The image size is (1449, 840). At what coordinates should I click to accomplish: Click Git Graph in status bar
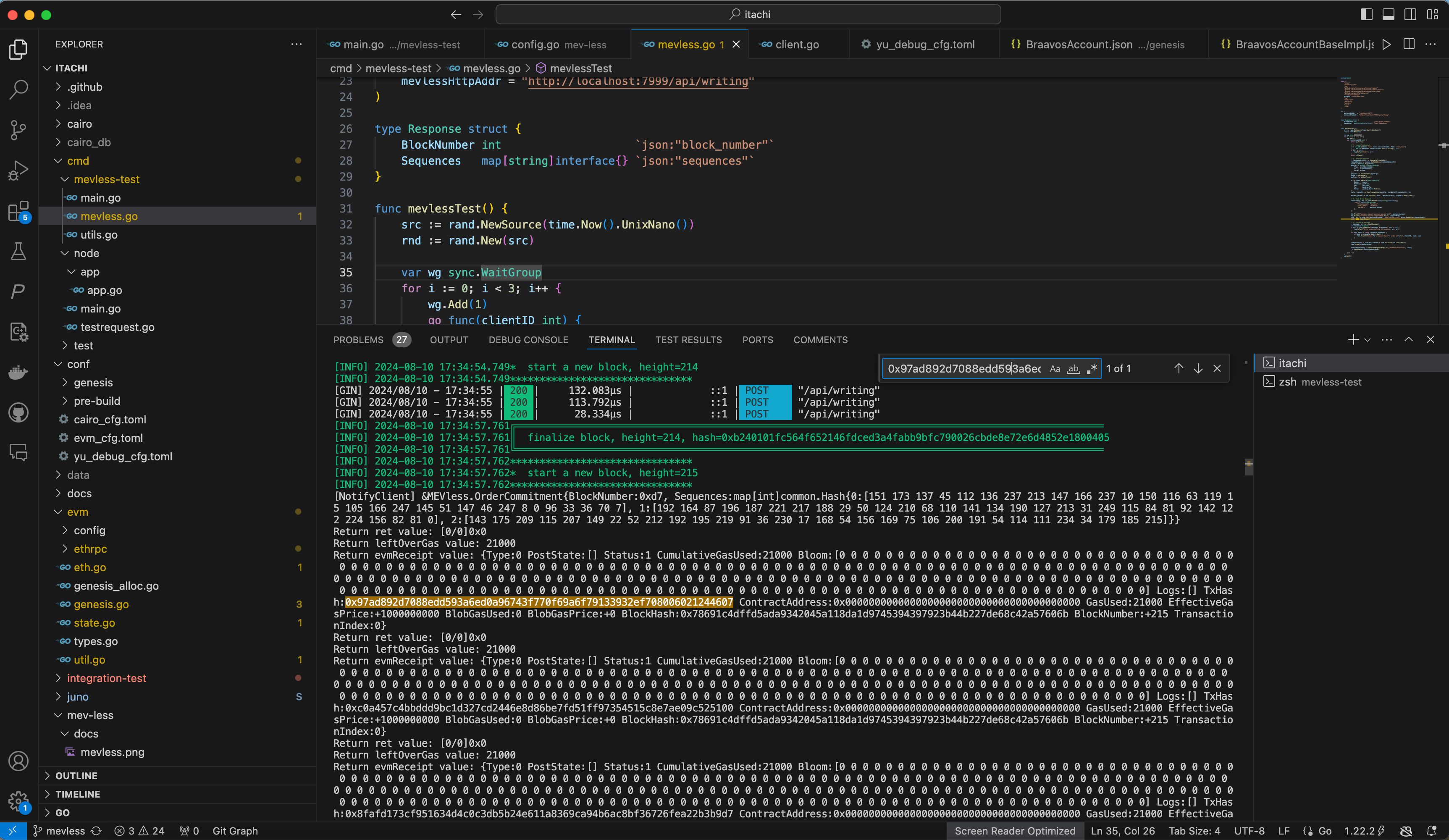[x=235, y=831]
